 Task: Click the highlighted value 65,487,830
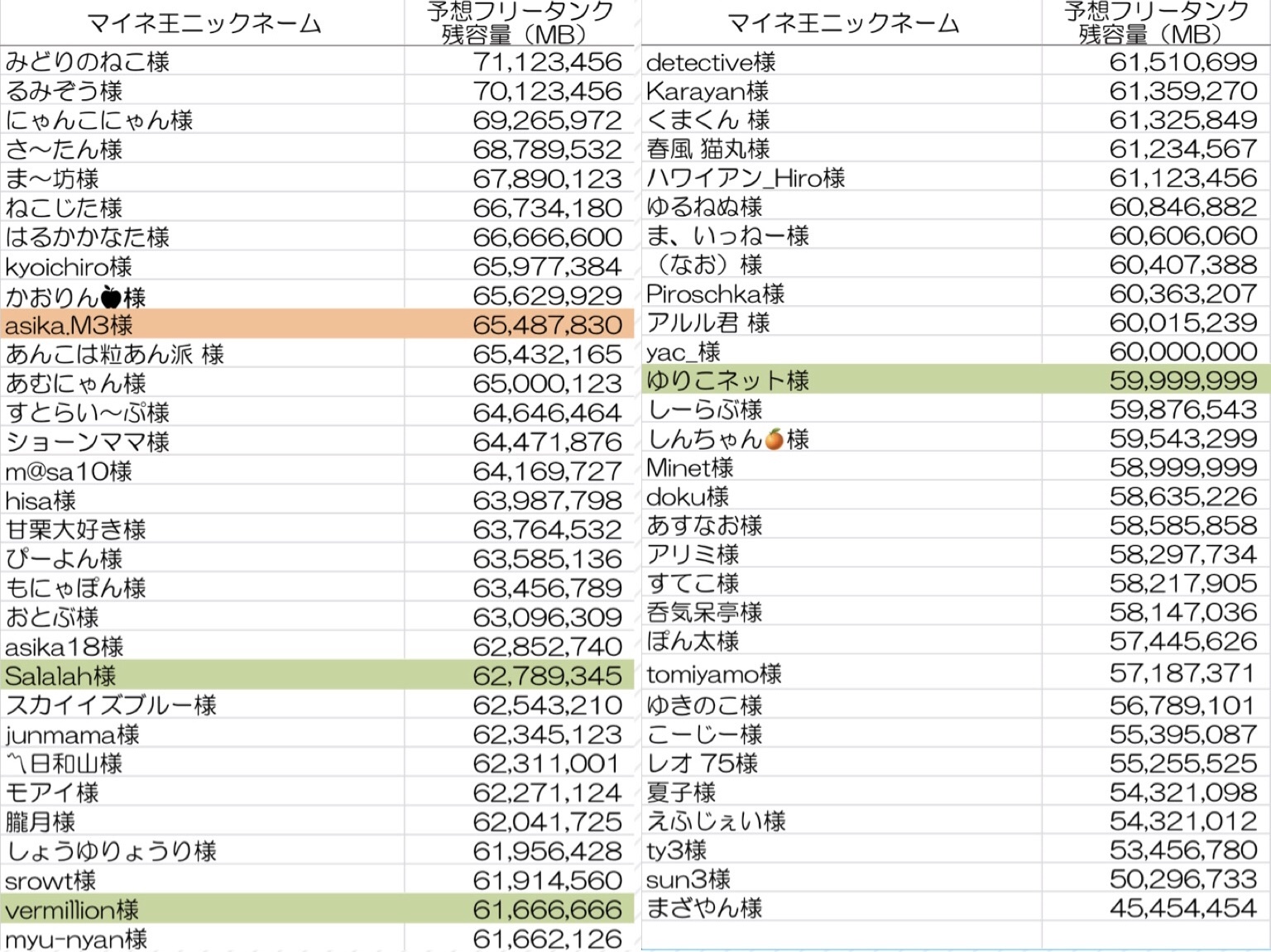click(x=547, y=325)
